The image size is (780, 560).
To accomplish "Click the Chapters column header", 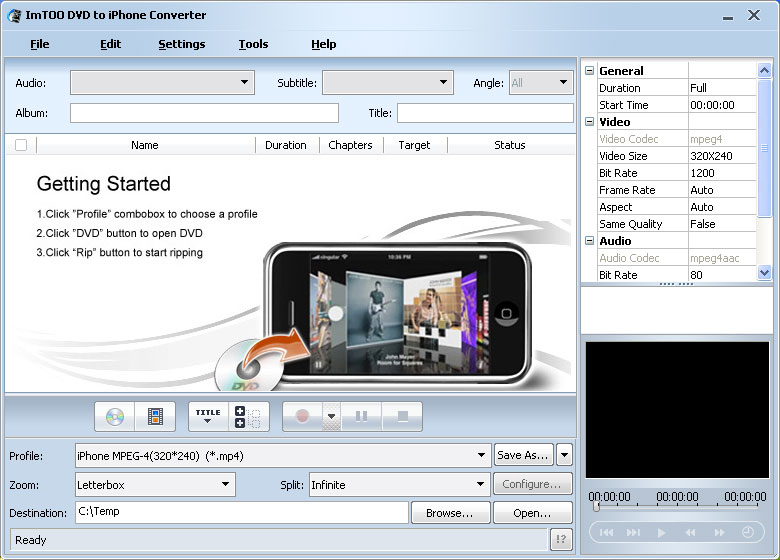I will 350,145.
